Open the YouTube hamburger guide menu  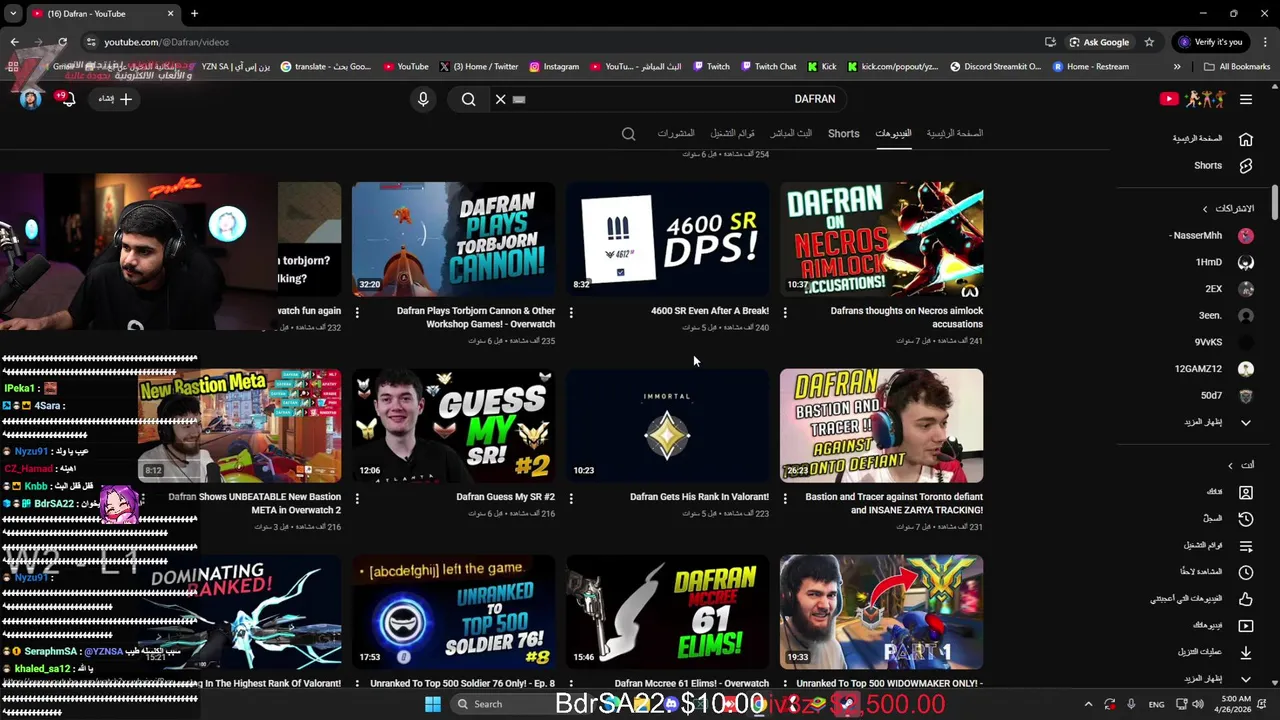tap(1245, 99)
